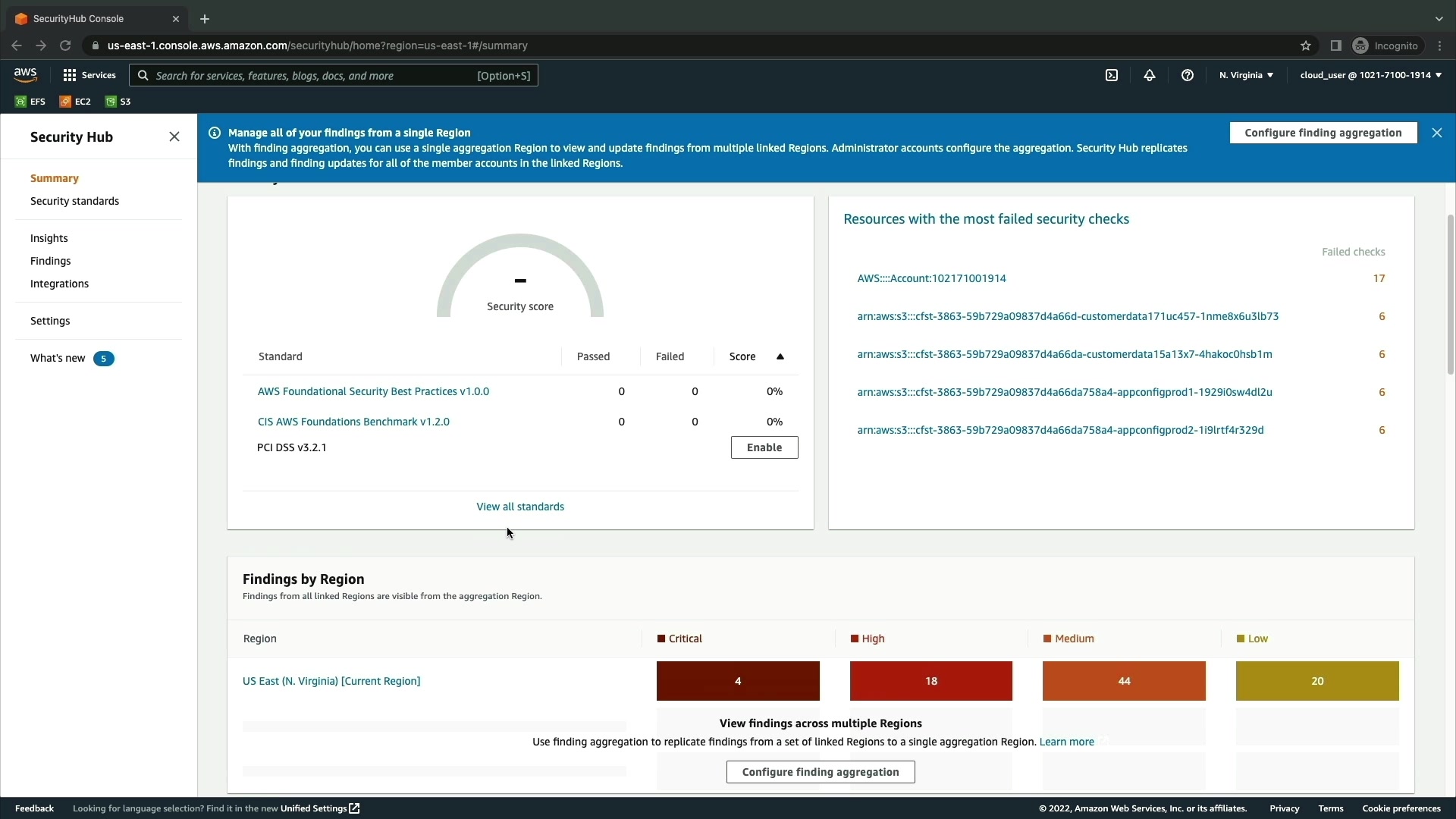The width and height of the screenshot is (1456, 819).
Task: Expand the N. Virginia region dropdown
Action: click(1246, 75)
